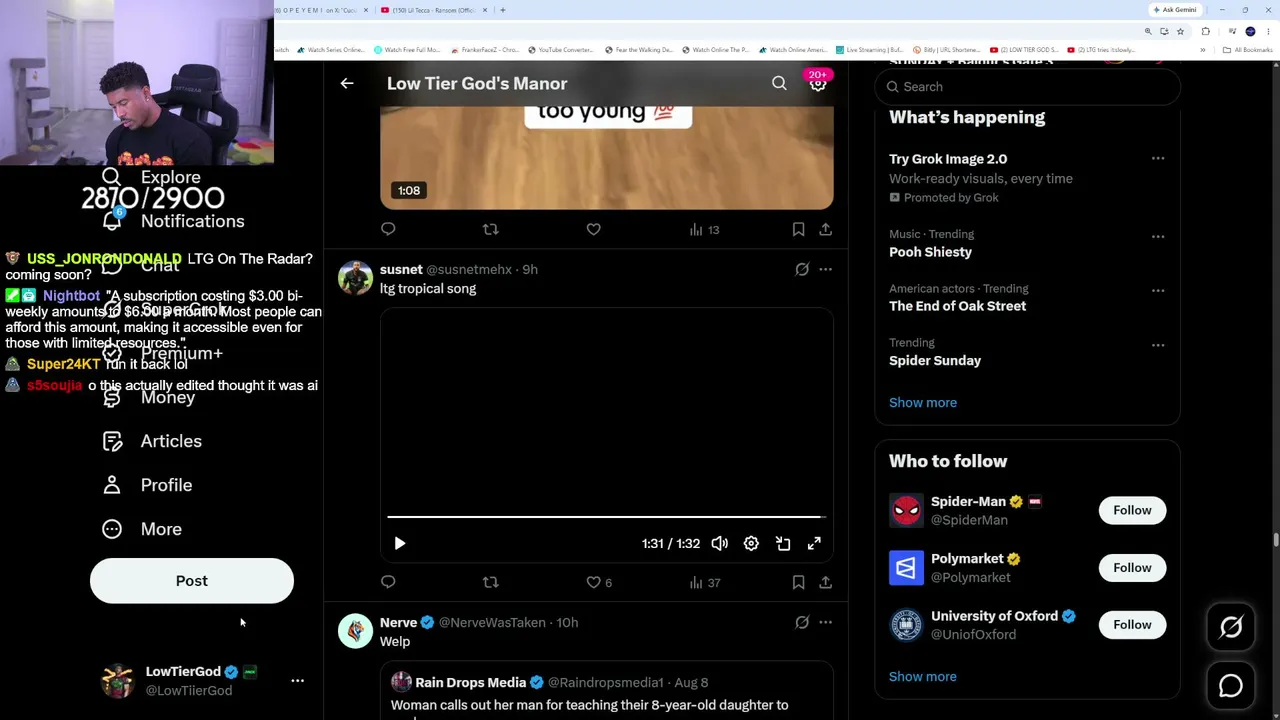The image size is (1280, 720).
Task: Open the floating Grok button
Action: 1231,627
